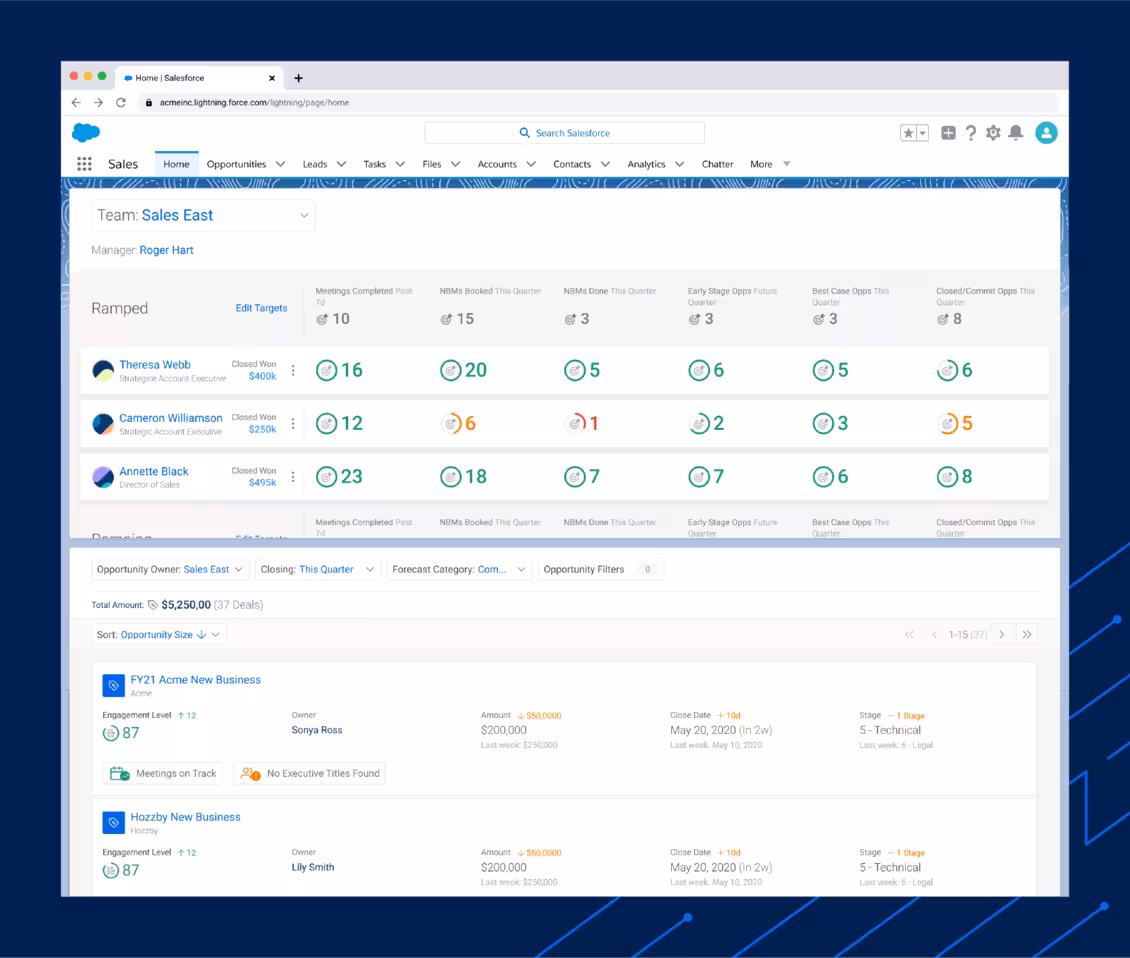Open the Leads tab
This screenshot has height=958, width=1130.
click(x=315, y=164)
